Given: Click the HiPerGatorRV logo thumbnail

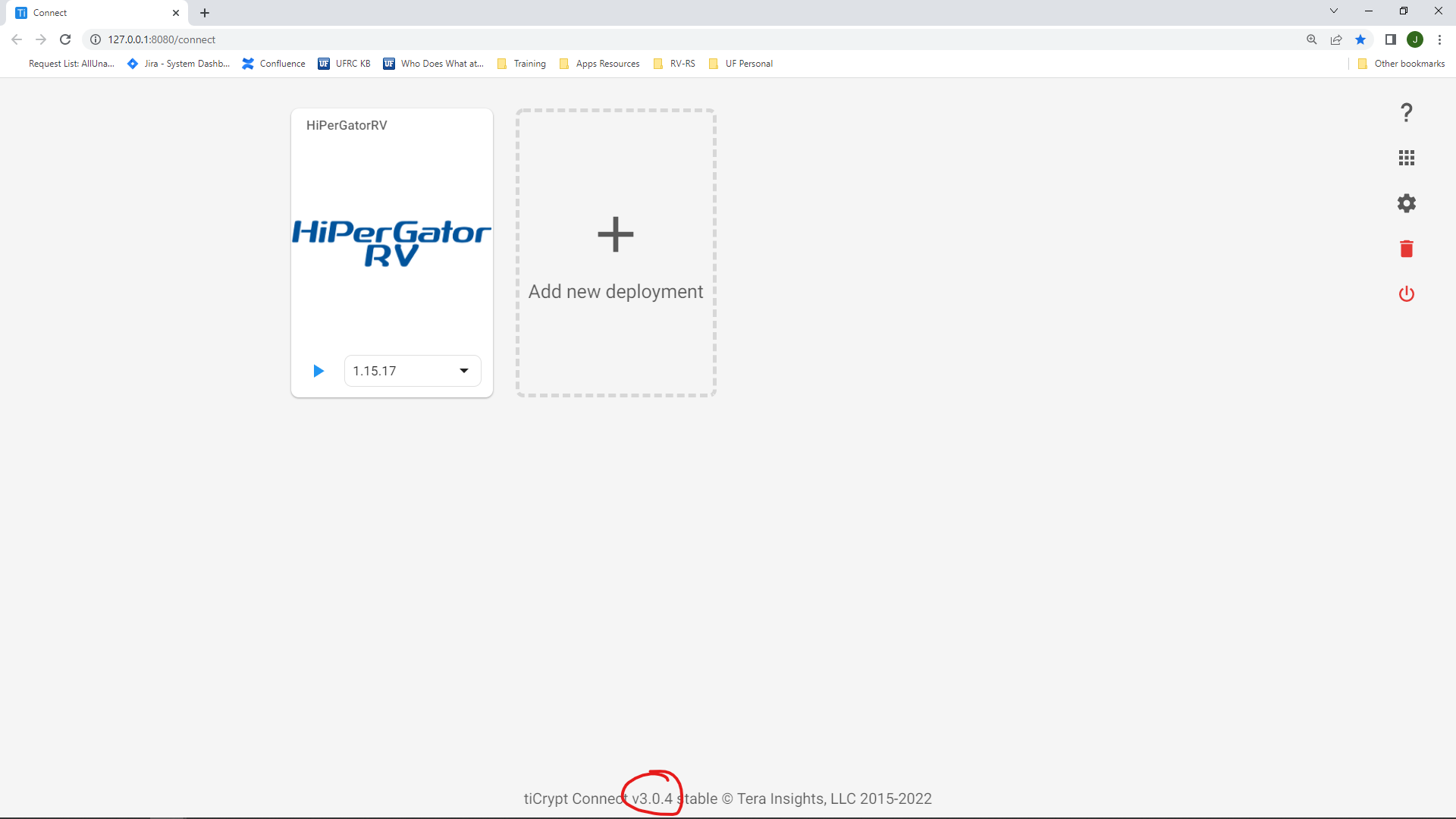Looking at the screenshot, I should click(x=391, y=243).
